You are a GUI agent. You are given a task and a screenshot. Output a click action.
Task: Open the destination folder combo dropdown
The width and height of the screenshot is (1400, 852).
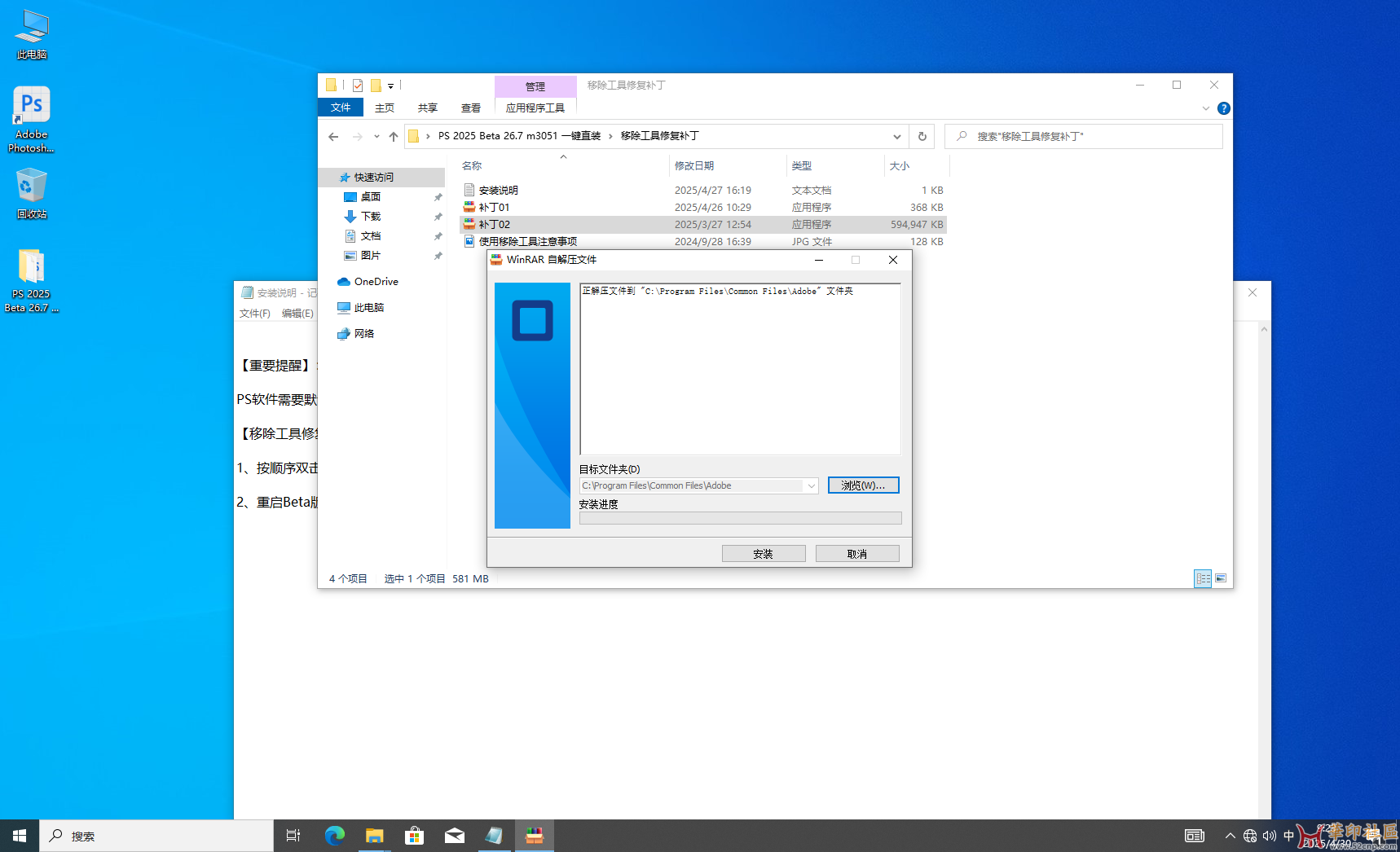pos(812,485)
